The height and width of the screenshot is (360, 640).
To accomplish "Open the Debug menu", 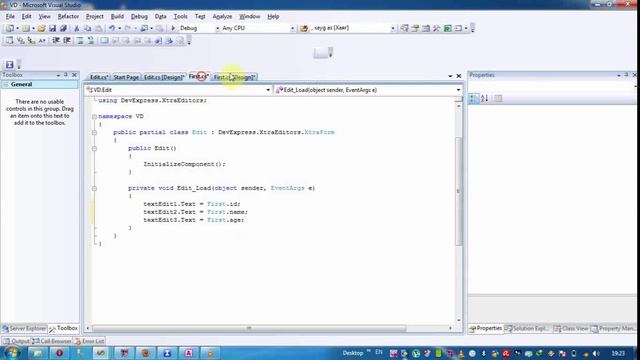I will pyautogui.click(x=139, y=16).
